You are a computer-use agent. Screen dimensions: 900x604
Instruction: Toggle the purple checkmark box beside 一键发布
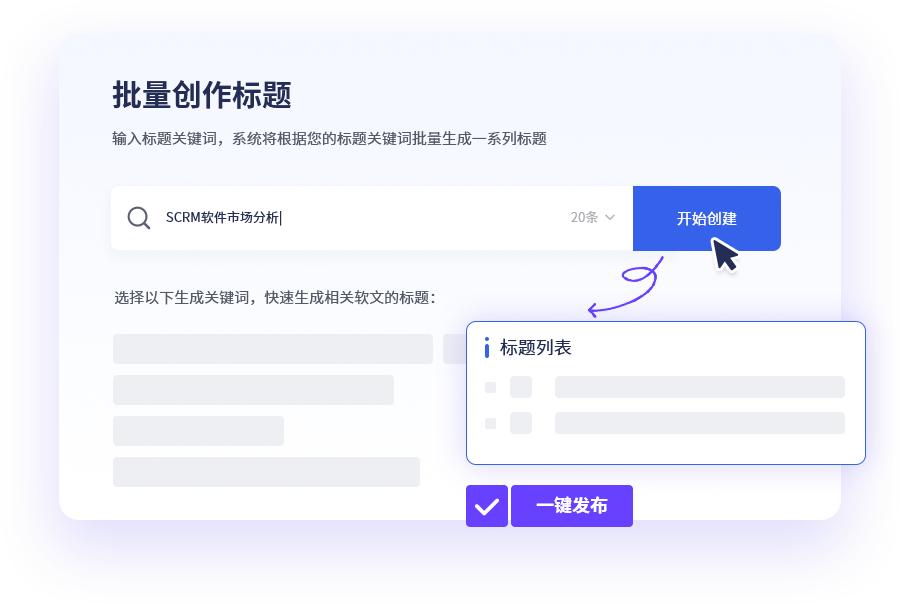pyautogui.click(x=487, y=506)
